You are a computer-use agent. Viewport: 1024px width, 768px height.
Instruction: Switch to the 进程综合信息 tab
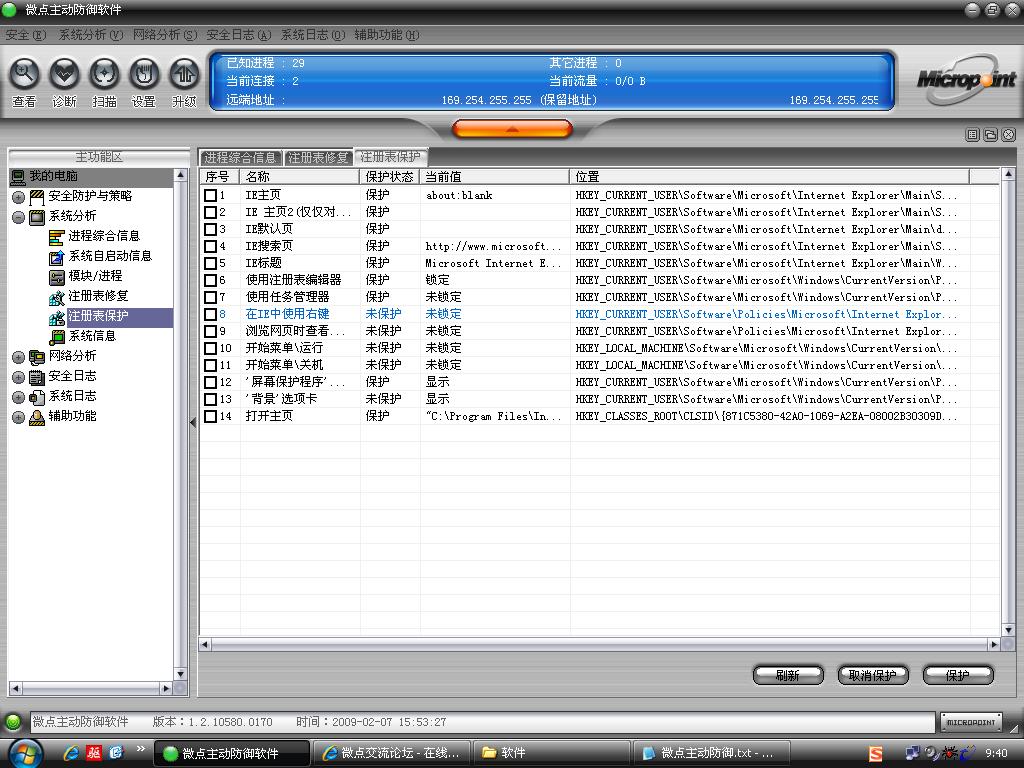240,157
